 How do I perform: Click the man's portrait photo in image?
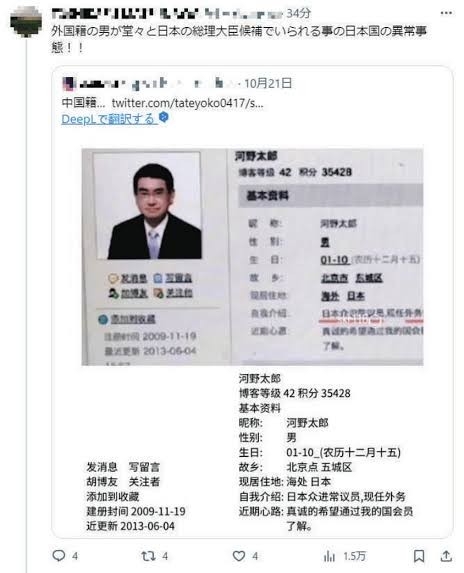pos(148,206)
